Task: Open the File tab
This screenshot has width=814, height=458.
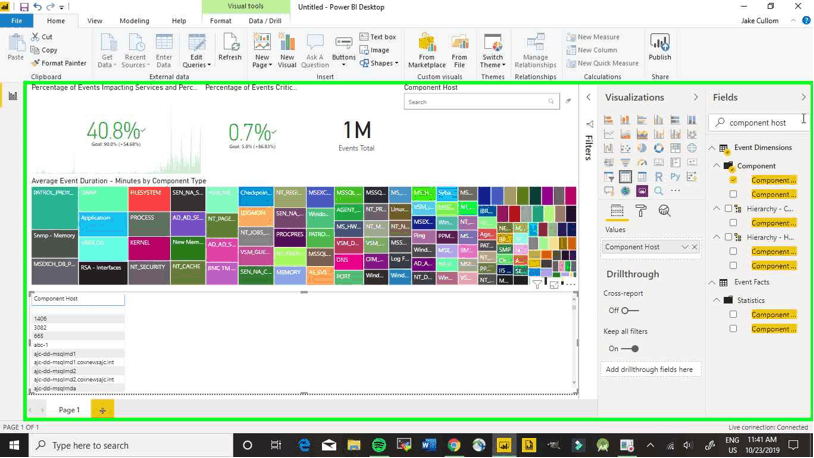Action: click(17, 21)
